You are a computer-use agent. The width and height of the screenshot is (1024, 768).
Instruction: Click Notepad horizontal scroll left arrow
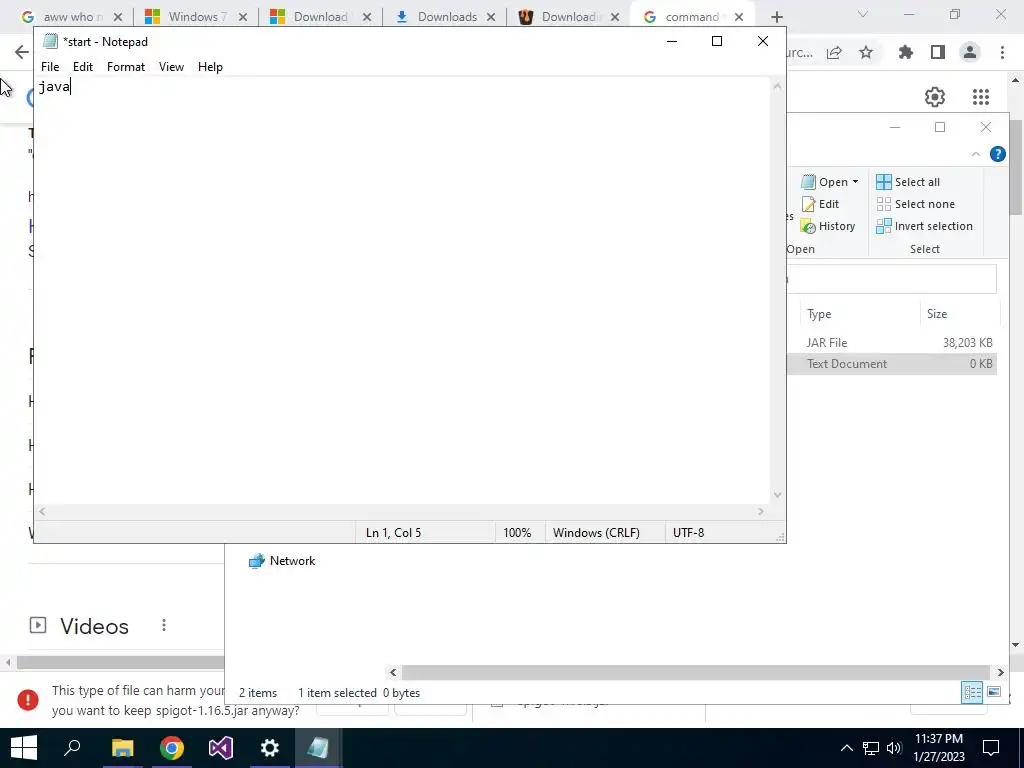(x=42, y=512)
